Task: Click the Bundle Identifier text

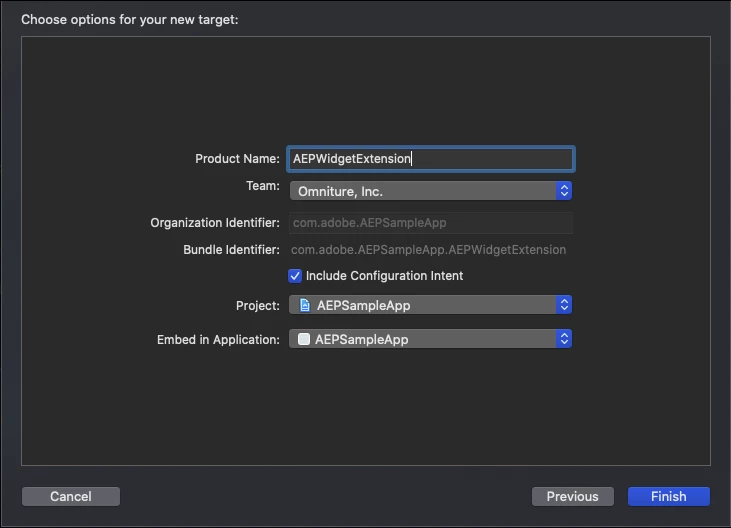Action: point(429,250)
